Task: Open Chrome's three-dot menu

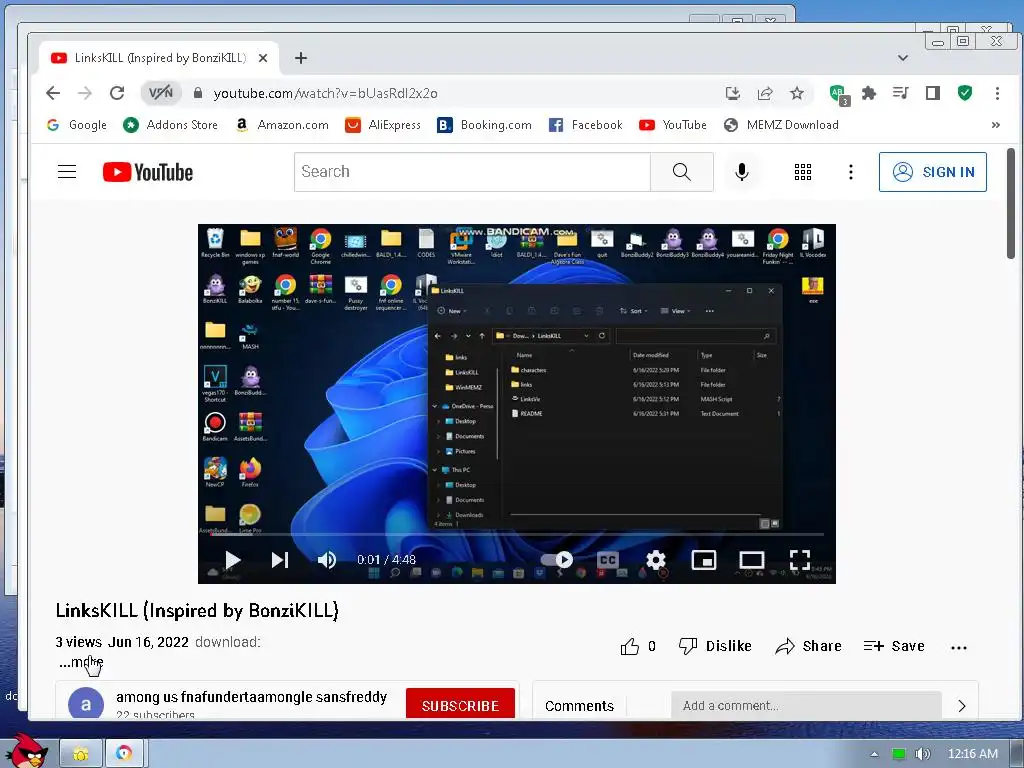Action: (997, 93)
